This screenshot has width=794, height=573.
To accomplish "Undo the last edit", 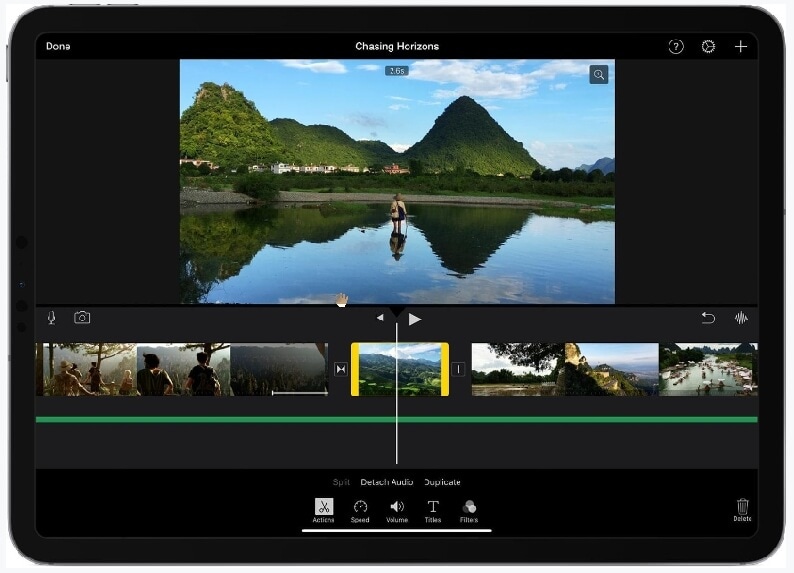I will [708, 318].
